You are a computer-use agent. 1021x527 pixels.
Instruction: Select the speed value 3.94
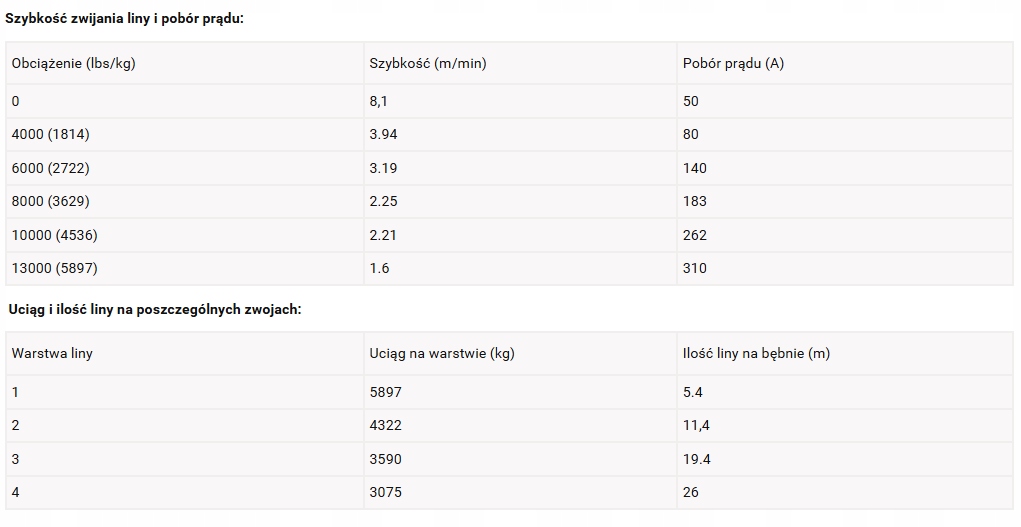[383, 134]
